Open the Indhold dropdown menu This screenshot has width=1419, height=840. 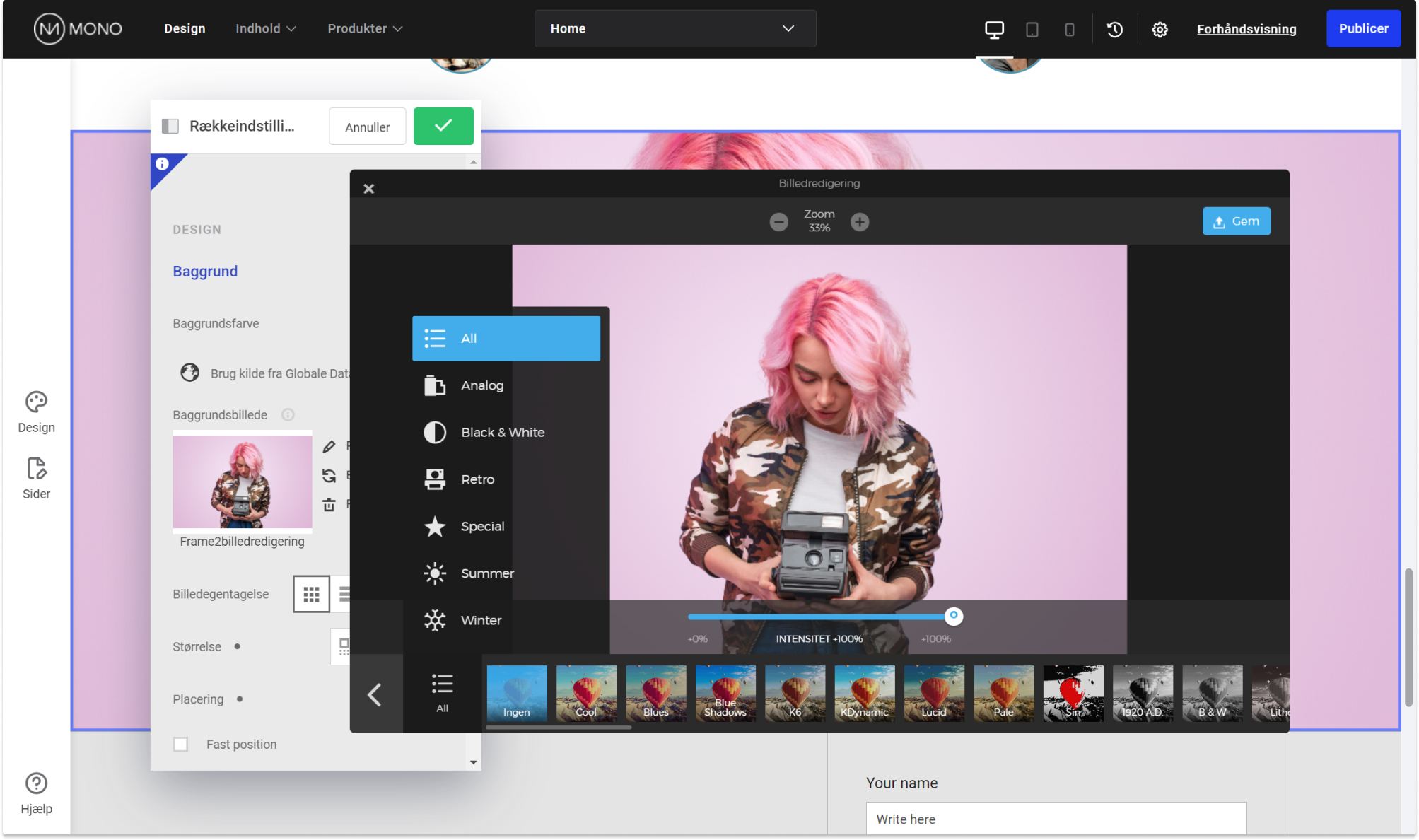click(265, 29)
